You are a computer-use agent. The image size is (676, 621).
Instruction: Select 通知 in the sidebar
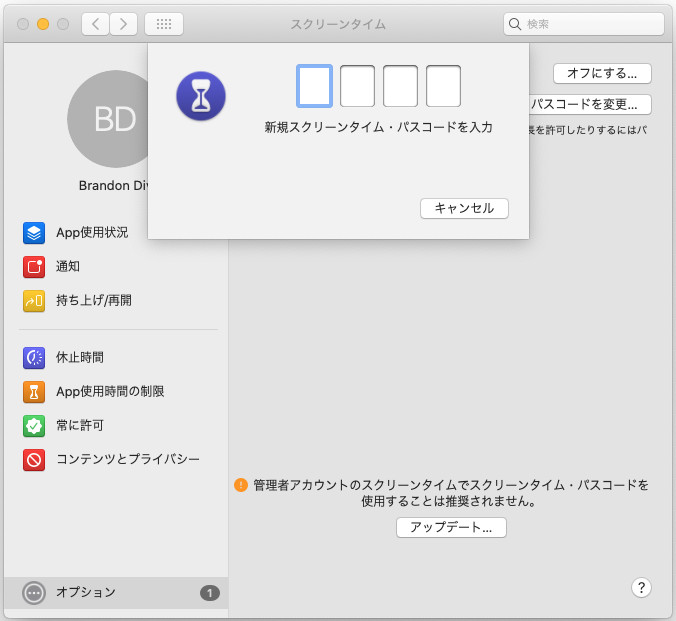[116, 267]
